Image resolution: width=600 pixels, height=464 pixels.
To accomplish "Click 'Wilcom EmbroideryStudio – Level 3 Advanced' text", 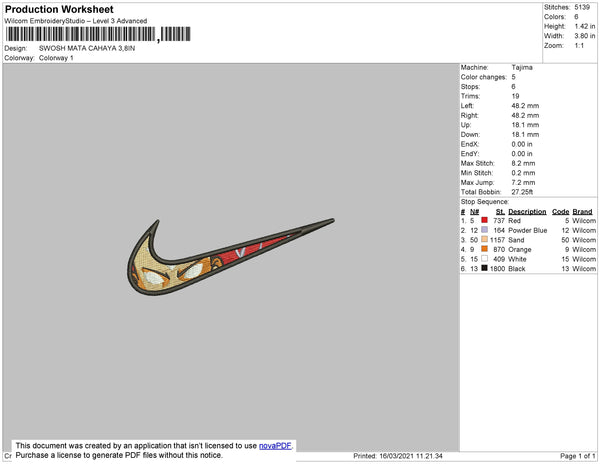I will tap(76, 21).
